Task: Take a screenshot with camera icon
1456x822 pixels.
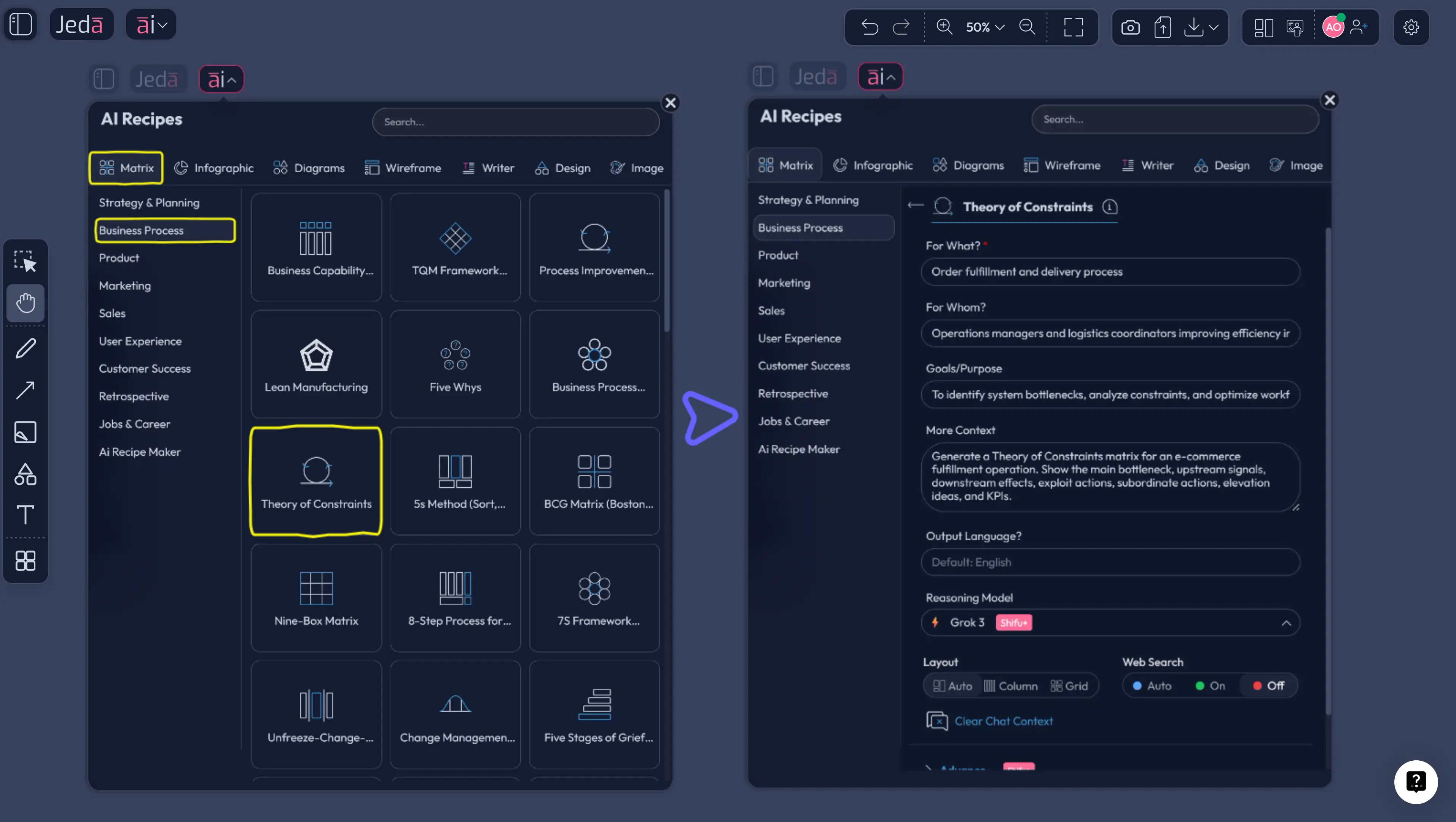Action: [1130, 27]
